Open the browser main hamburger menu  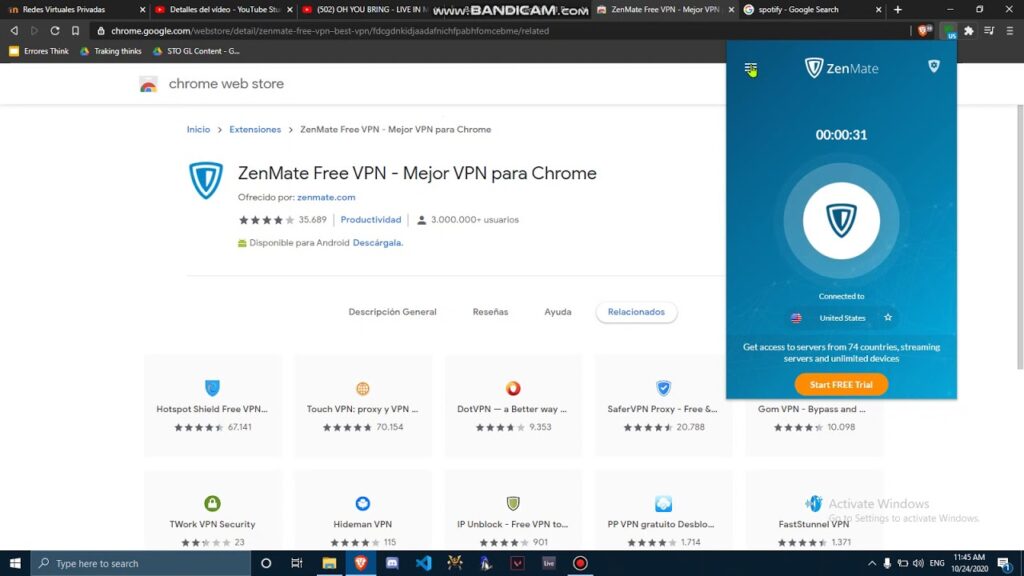coord(1010,31)
